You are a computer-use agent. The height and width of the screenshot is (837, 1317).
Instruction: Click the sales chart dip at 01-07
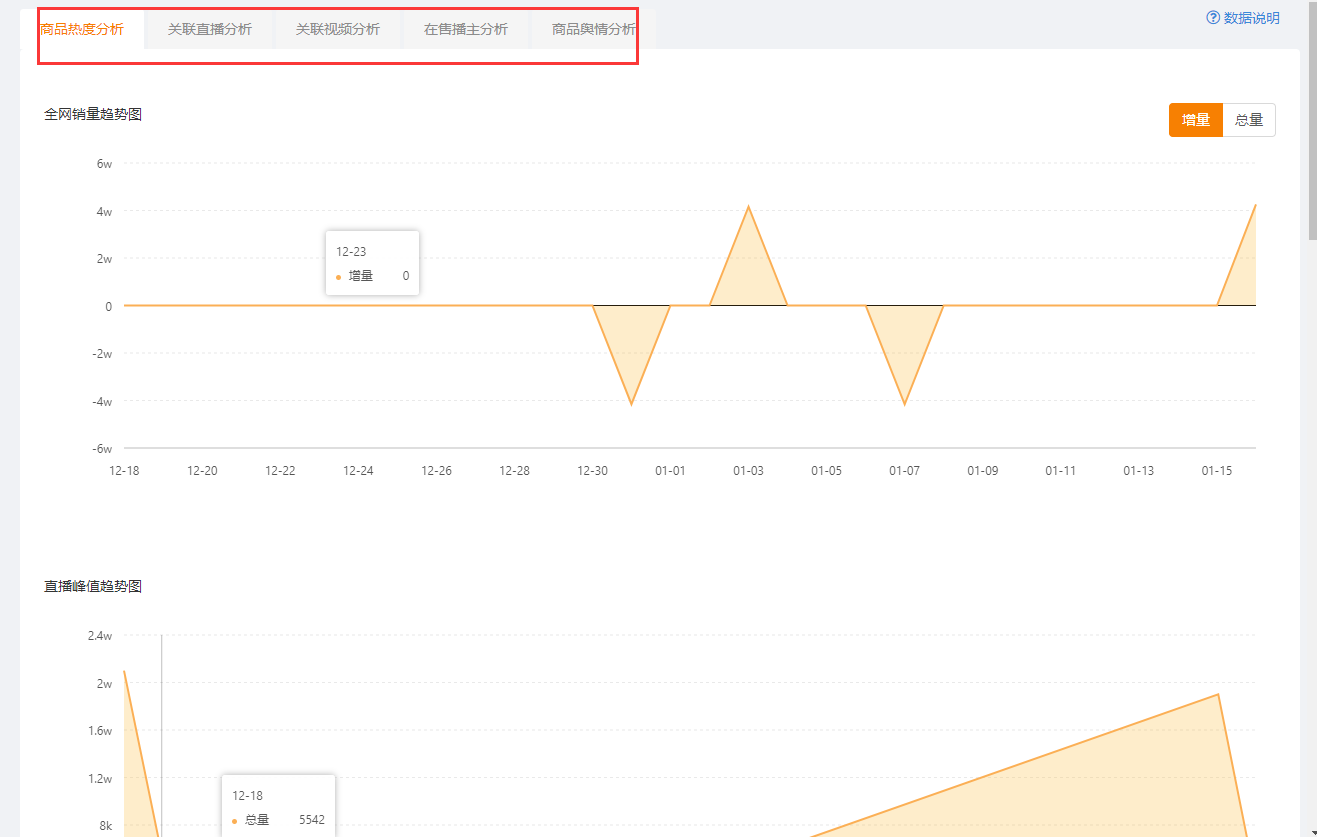click(904, 403)
